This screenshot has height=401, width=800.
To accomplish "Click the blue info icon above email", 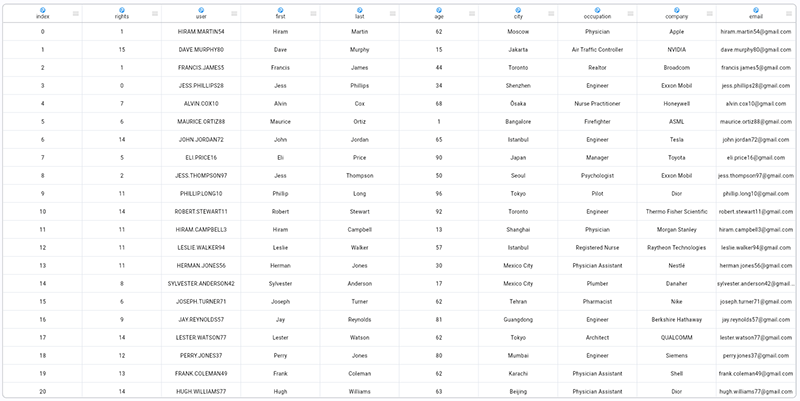I will [x=756, y=10].
